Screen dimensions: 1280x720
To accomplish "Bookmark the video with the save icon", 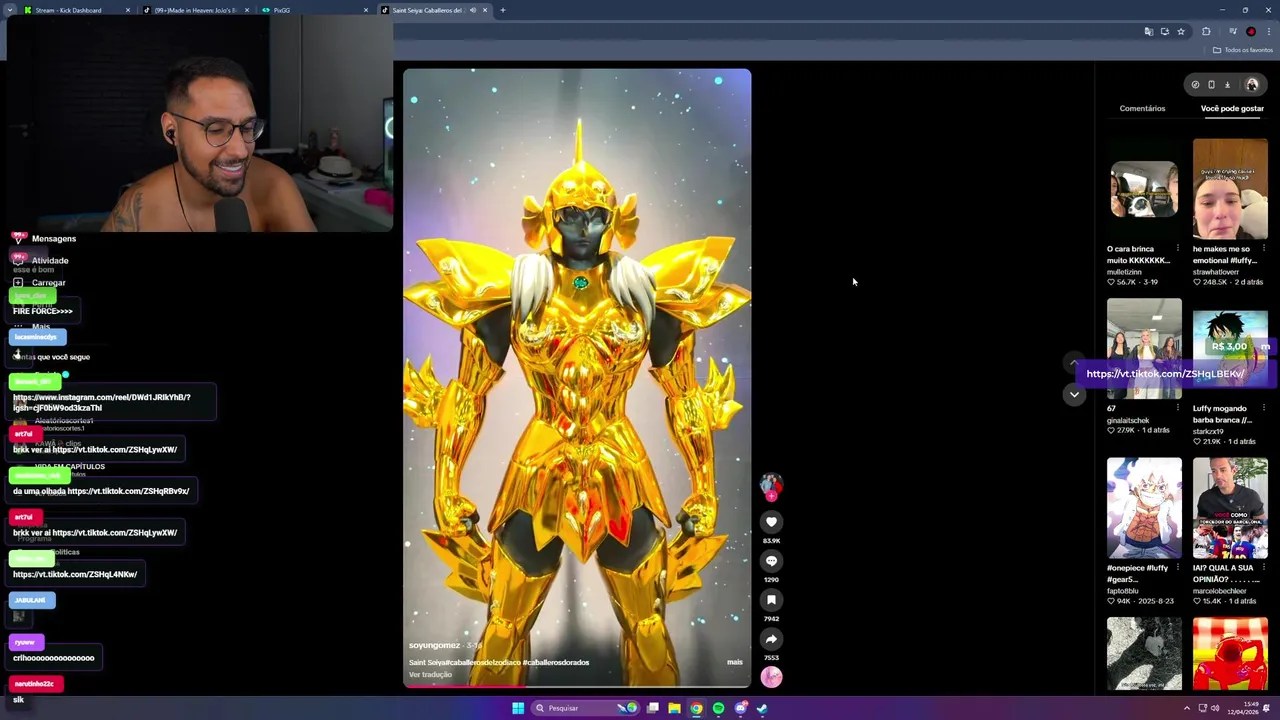I will pyautogui.click(x=771, y=600).
